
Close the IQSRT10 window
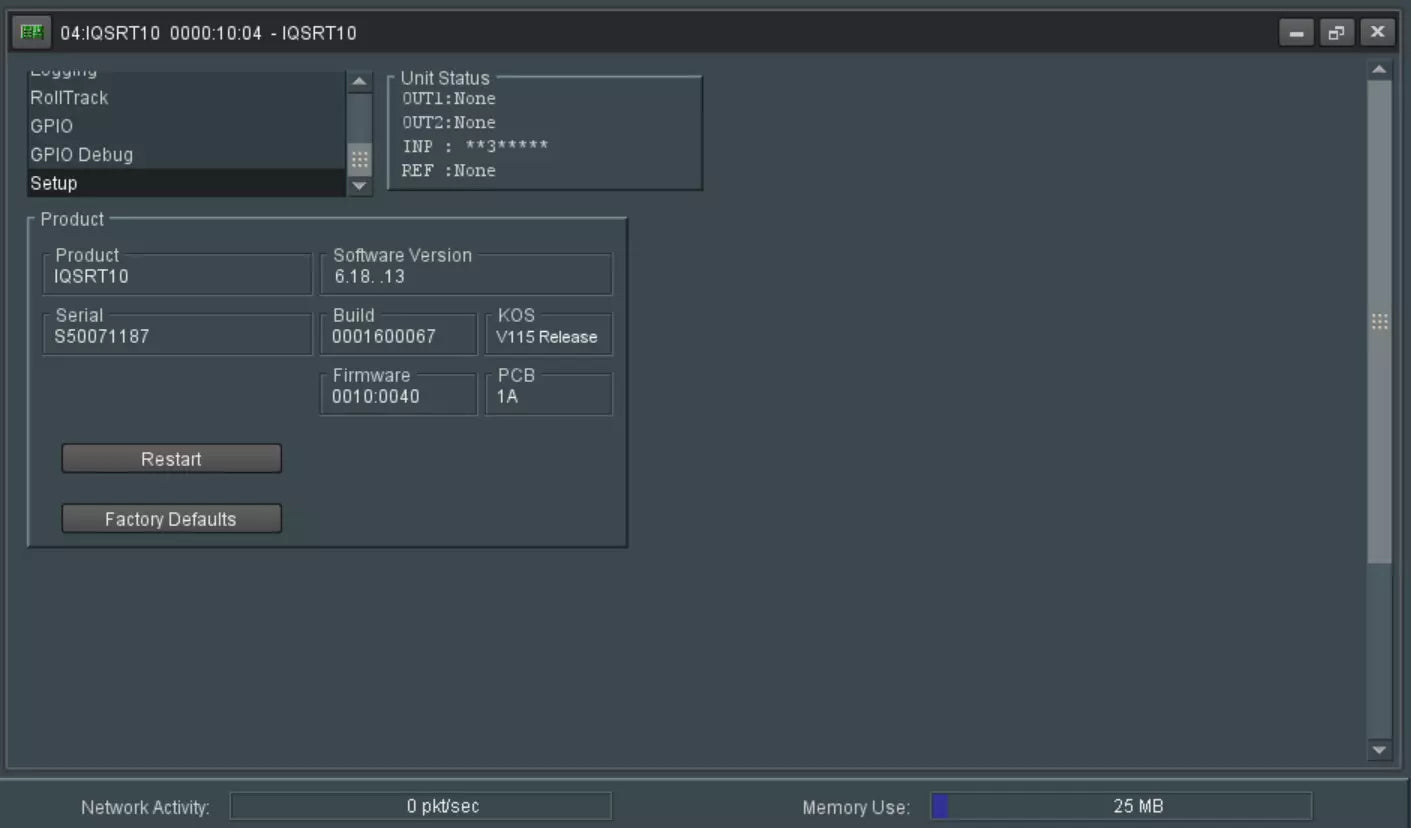1377,33
